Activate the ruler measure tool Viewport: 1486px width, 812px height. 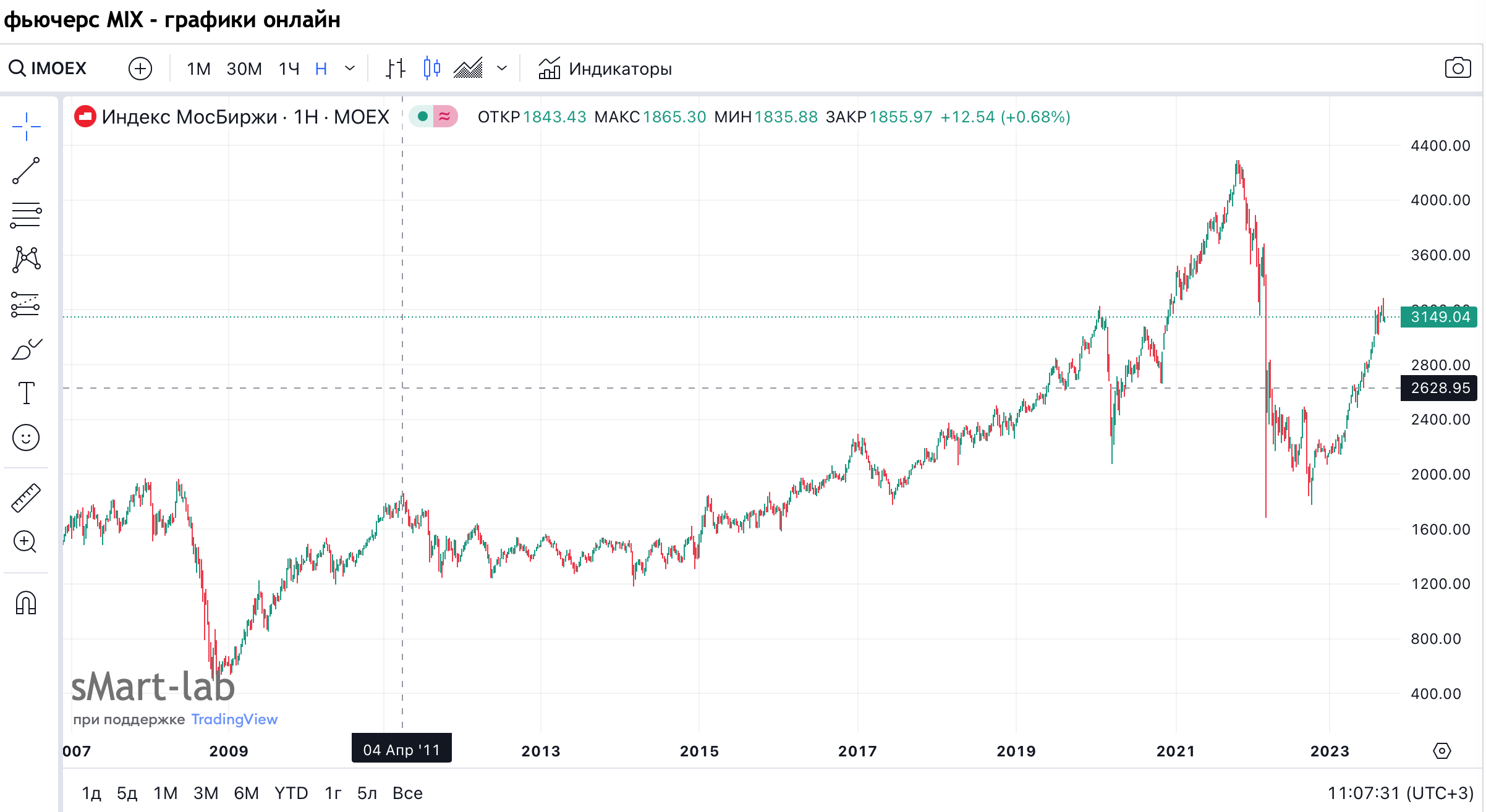(x=26, y=498)
